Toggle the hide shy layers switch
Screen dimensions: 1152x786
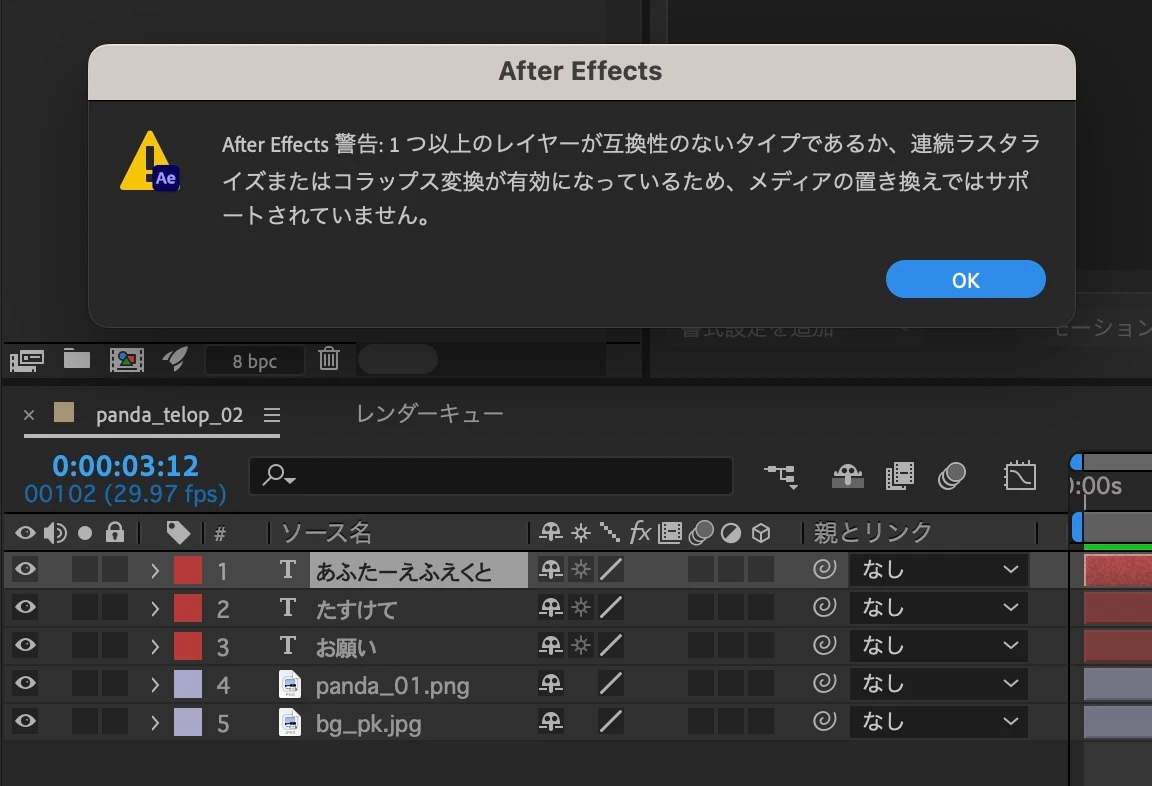[847, 476]
